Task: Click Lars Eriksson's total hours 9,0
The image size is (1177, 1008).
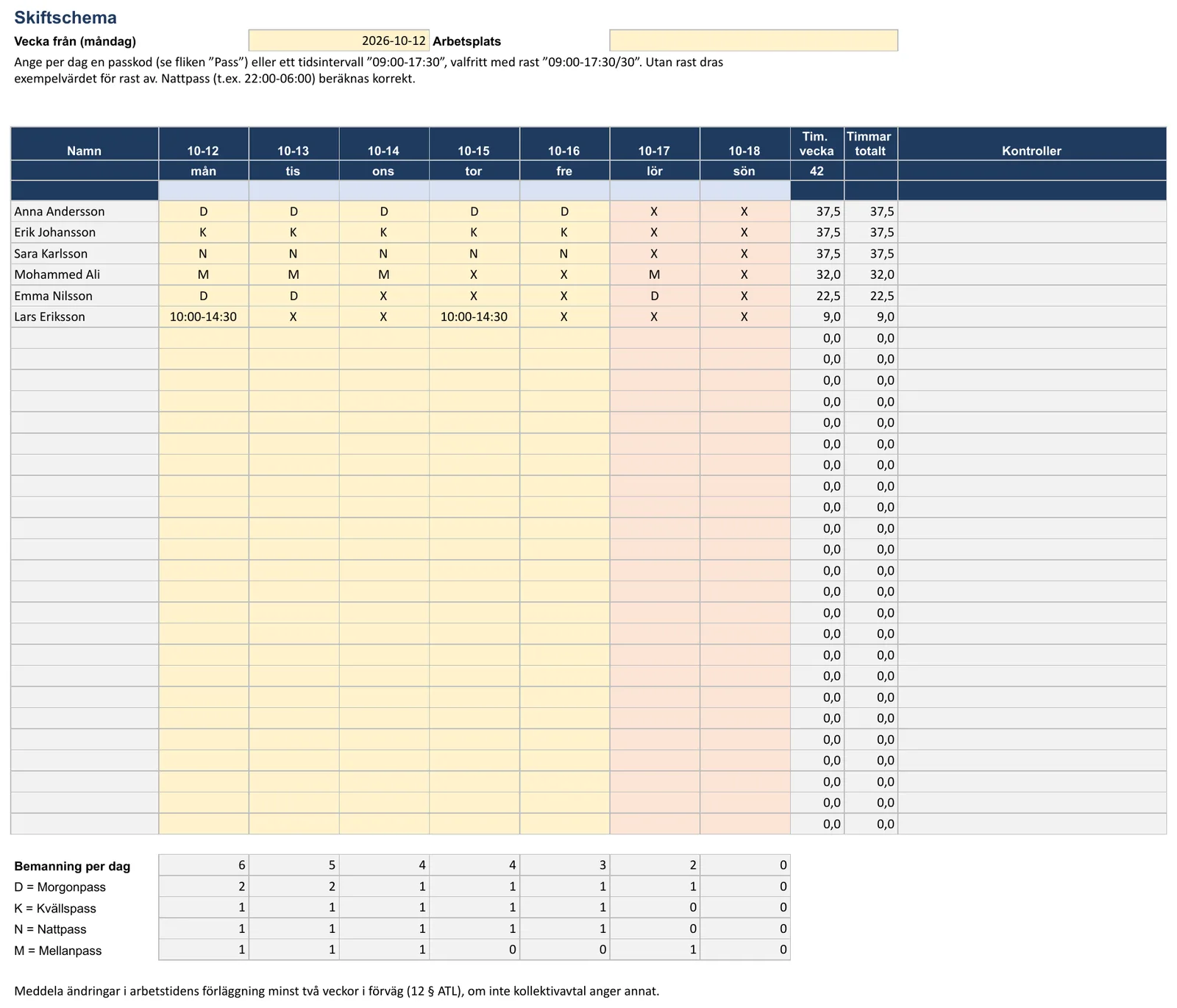Action: pyautogui.click(x=871, y=317)
